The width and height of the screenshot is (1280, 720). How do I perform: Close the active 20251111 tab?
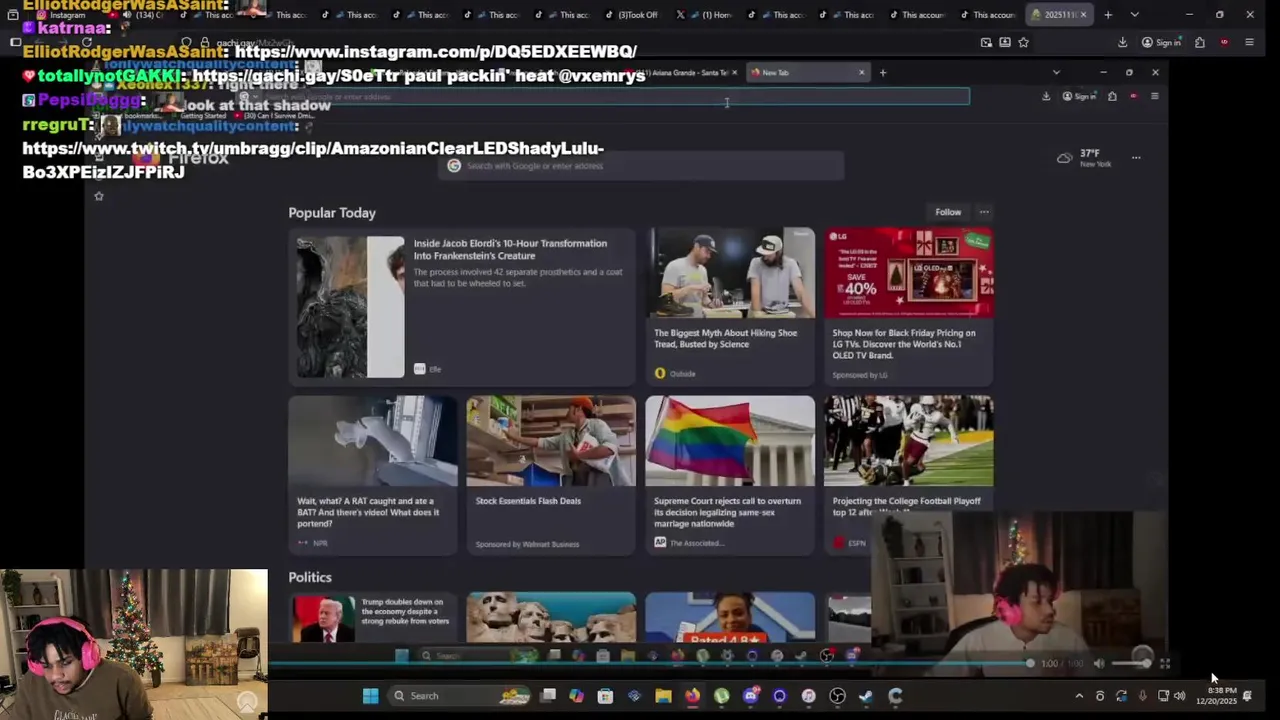point(1083,15)
